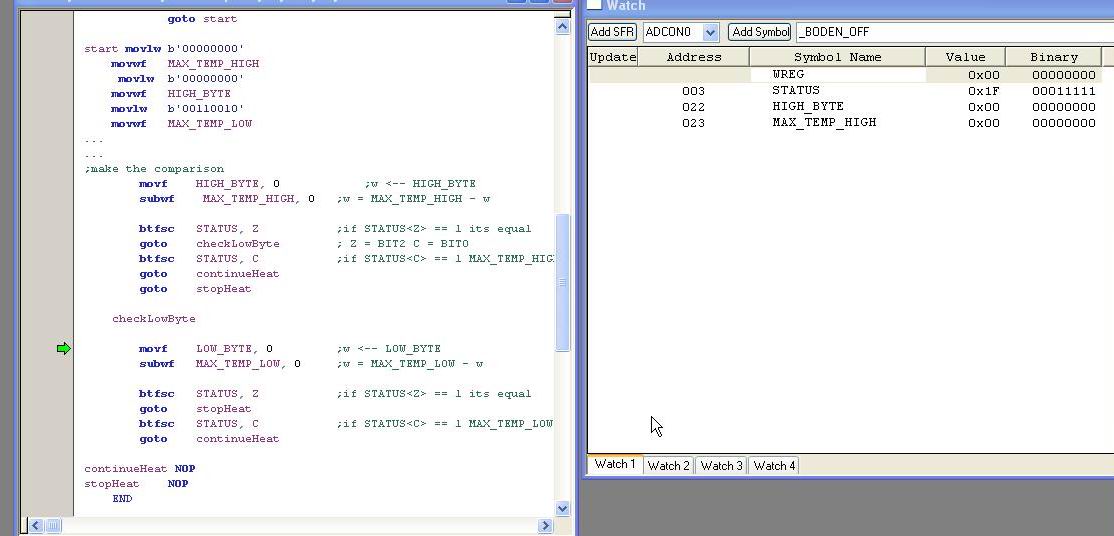Viewport: 1114px width, 536px height.
Task: Click the horizontal scroll right arrow
Action: point(545,526)
